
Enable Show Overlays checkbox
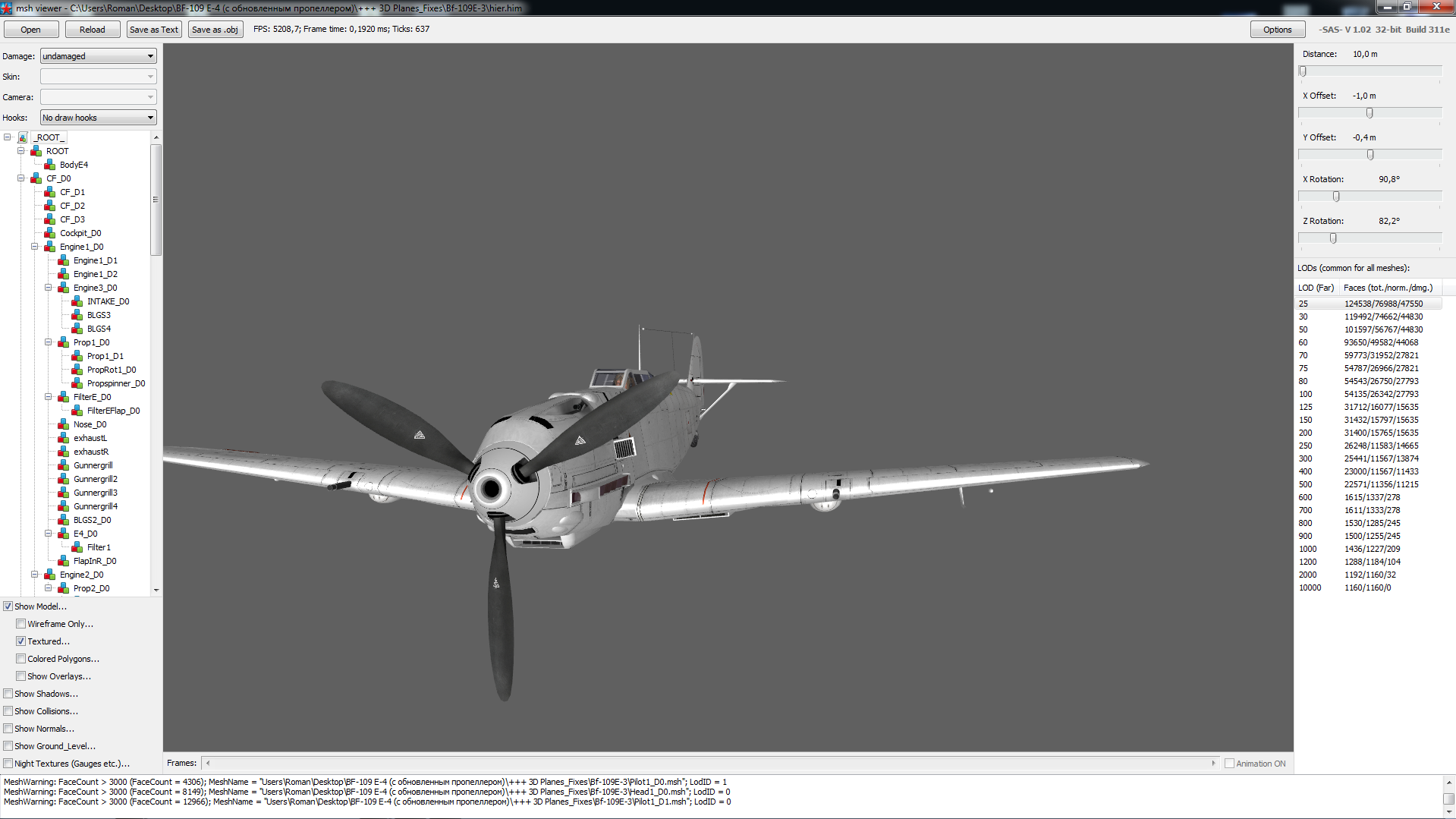click(x=21, y=676)
